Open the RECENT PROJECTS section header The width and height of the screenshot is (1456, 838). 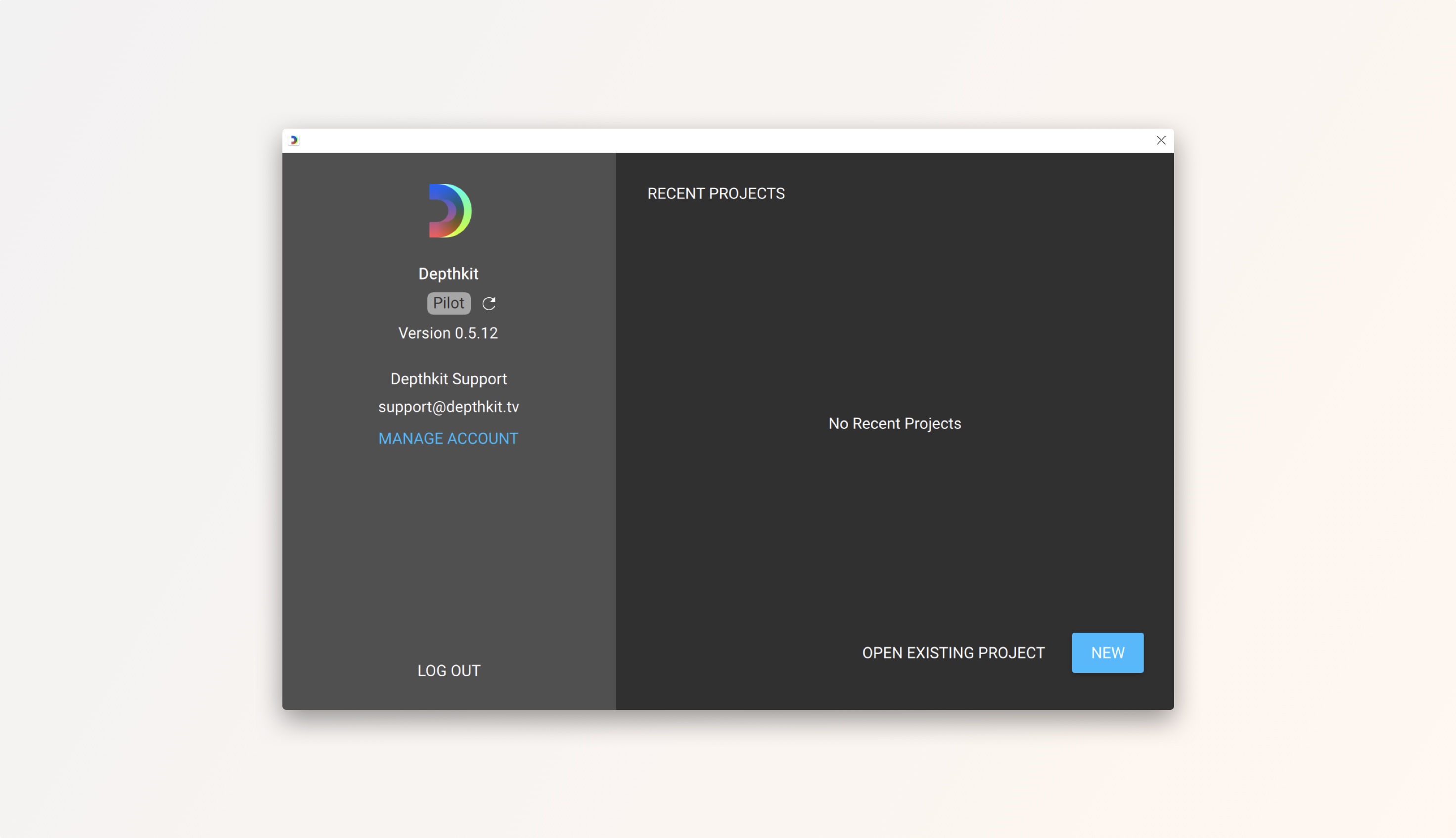[x=716, y=193]
